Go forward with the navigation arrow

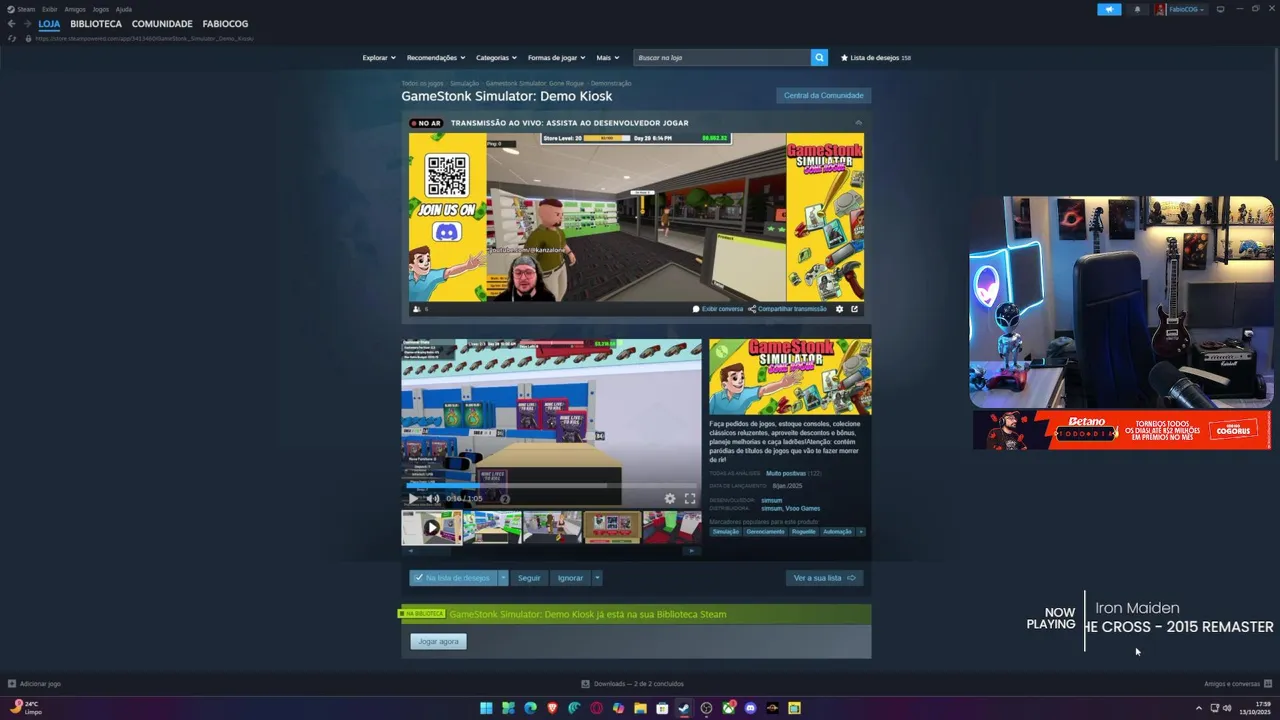(x=28, y=24)
